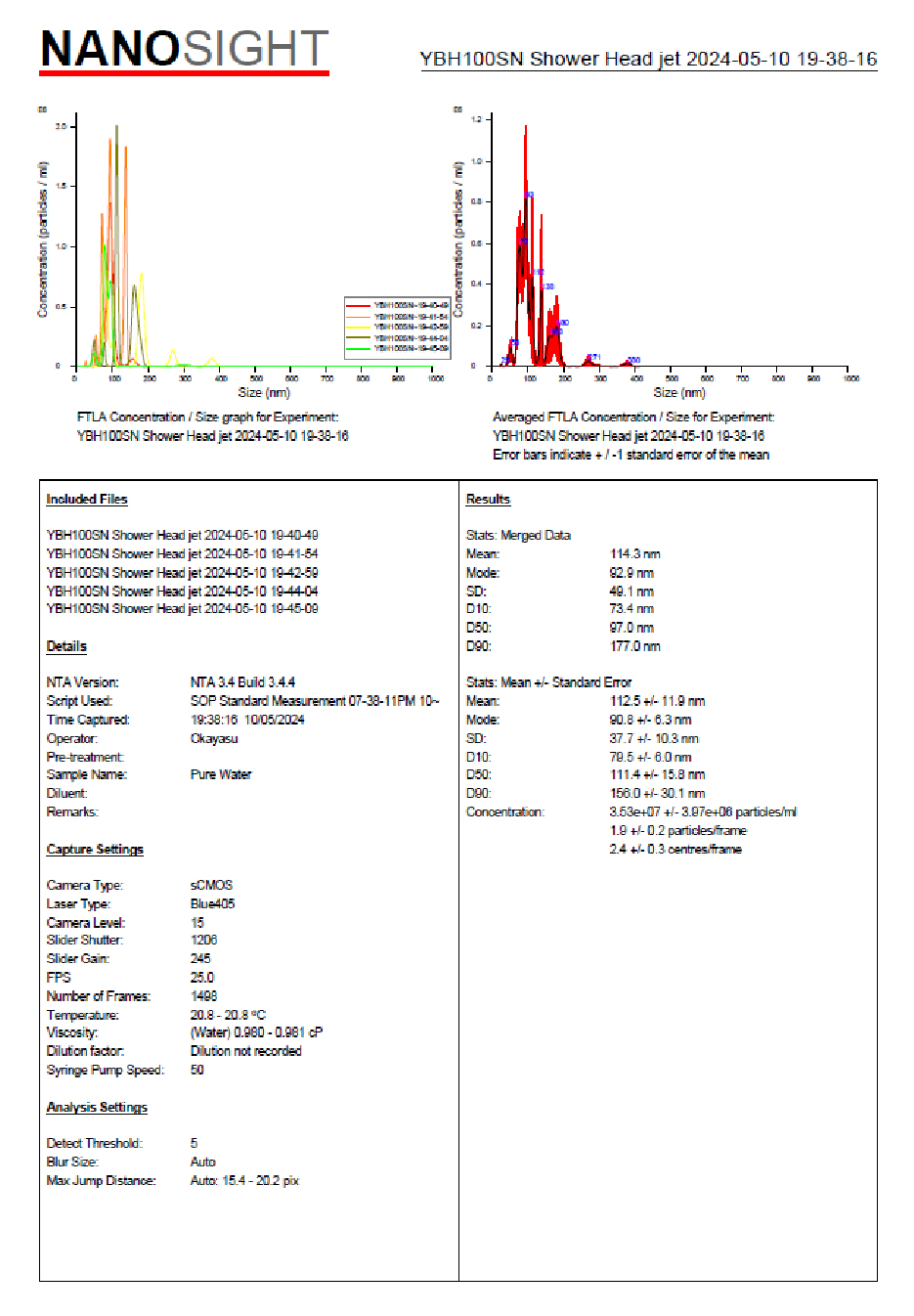Click the 'Remarks:' label

(72, 812)
